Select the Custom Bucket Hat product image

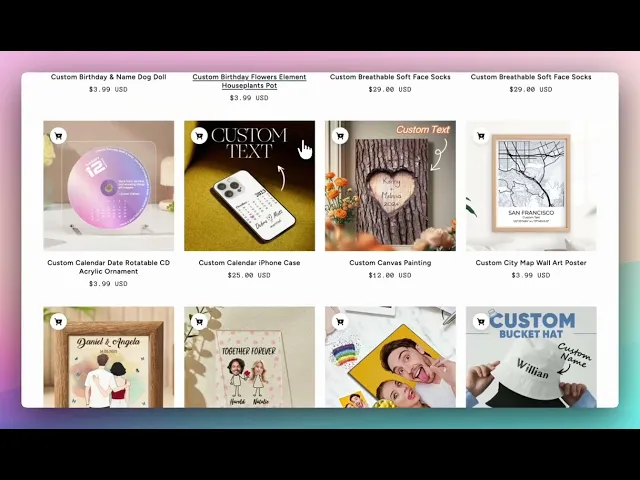pyautogui.click(x=531, y=357)
